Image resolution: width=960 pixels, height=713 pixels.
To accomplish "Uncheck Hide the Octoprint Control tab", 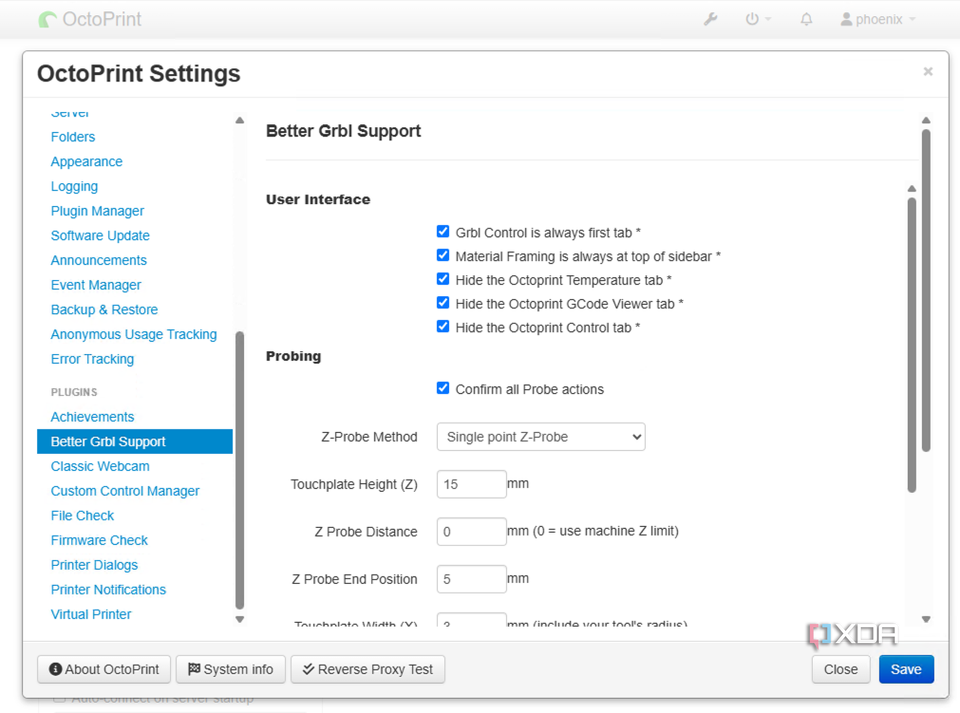I will point(443,326).
